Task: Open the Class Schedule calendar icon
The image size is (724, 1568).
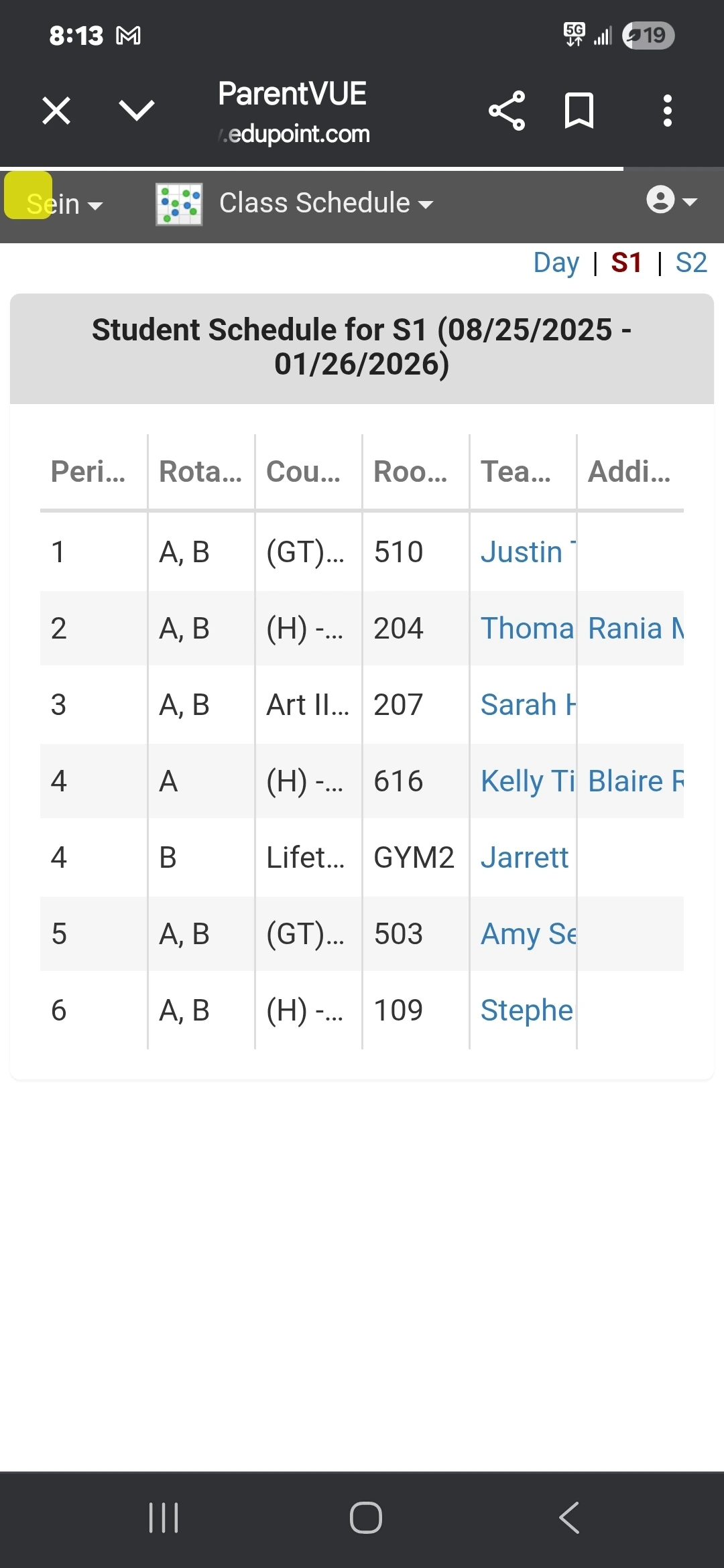Action: click(179, 204)
